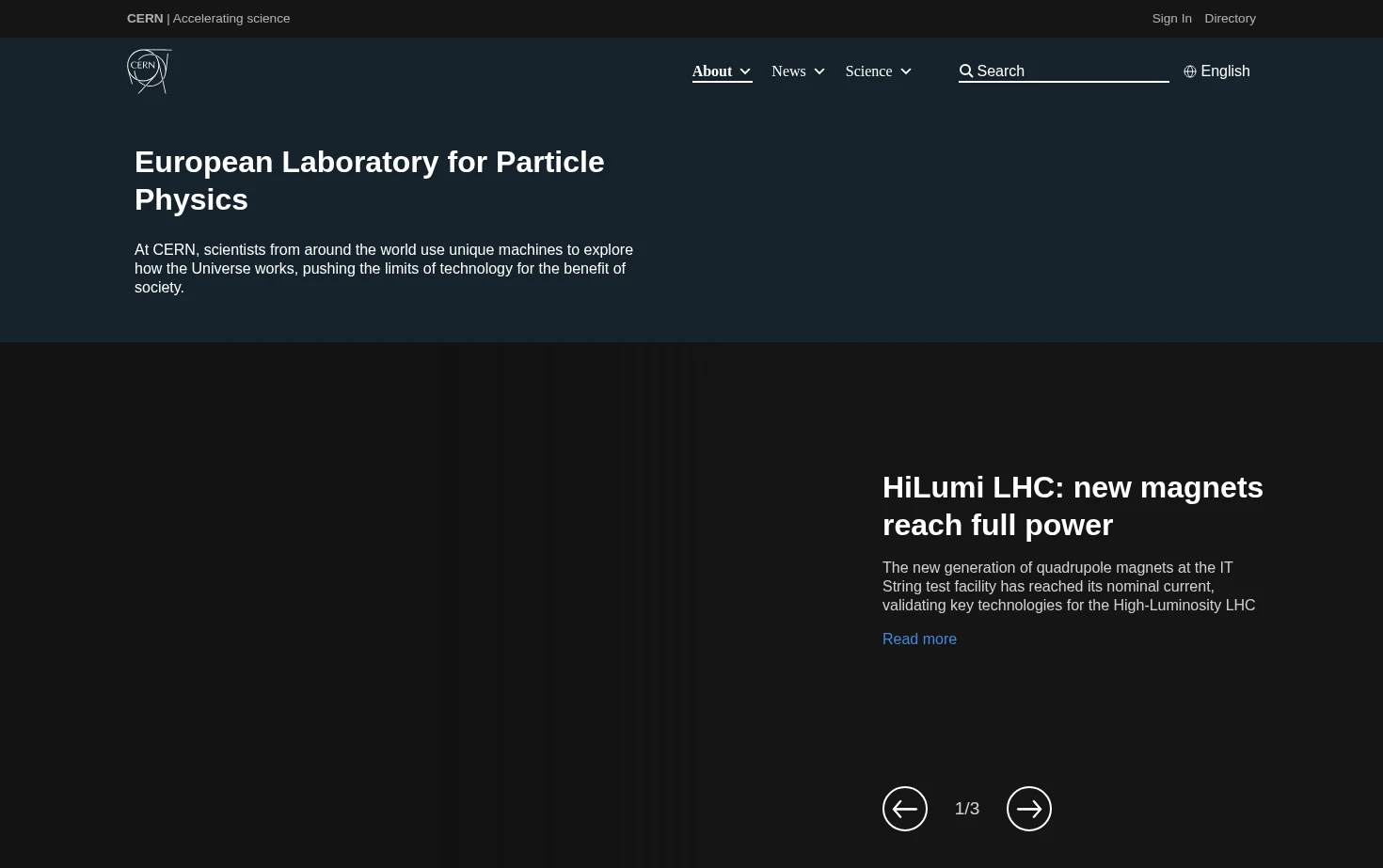Click the European Laboratory for Particle Physics heading
Viewport: 1383px width, 868px height.
pos(370,181)
